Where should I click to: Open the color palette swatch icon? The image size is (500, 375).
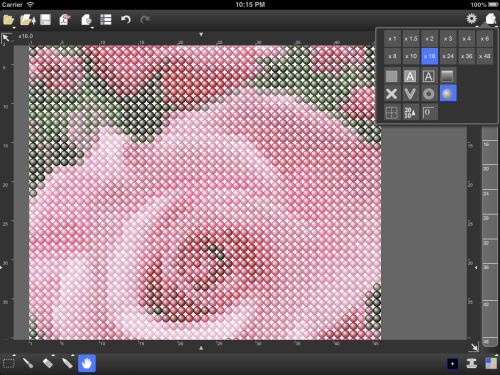point(491,363)
